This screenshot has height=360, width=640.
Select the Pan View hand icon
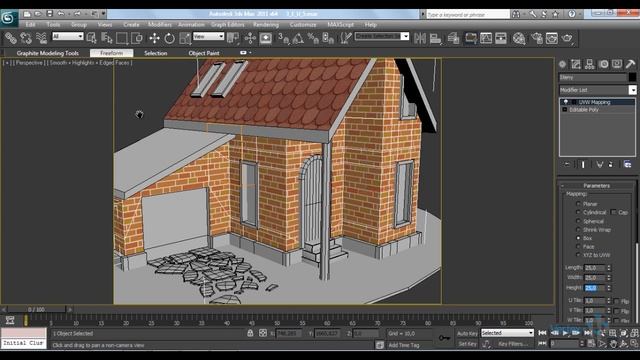coord(613,343)
